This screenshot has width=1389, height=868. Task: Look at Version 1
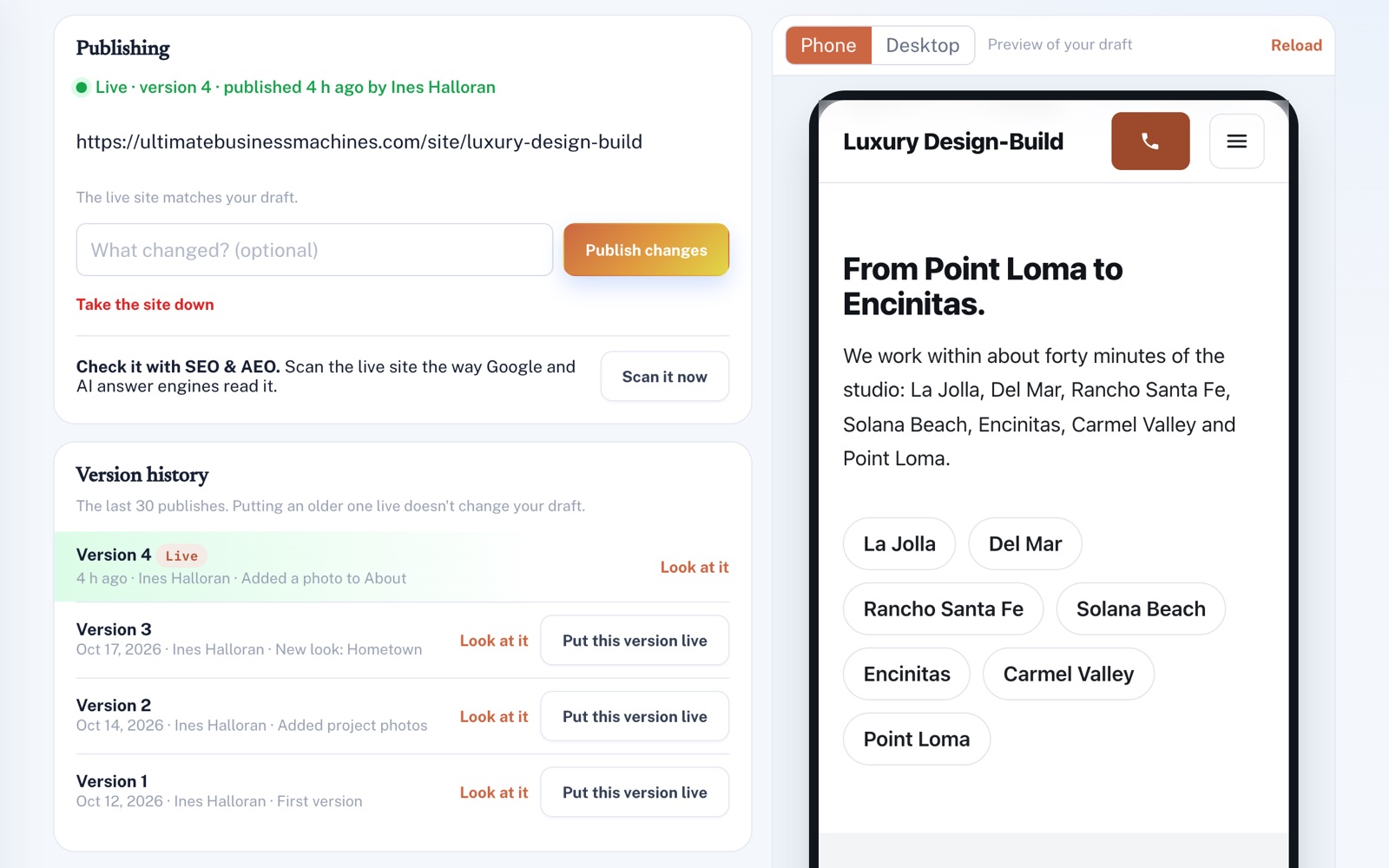(494, 792)
